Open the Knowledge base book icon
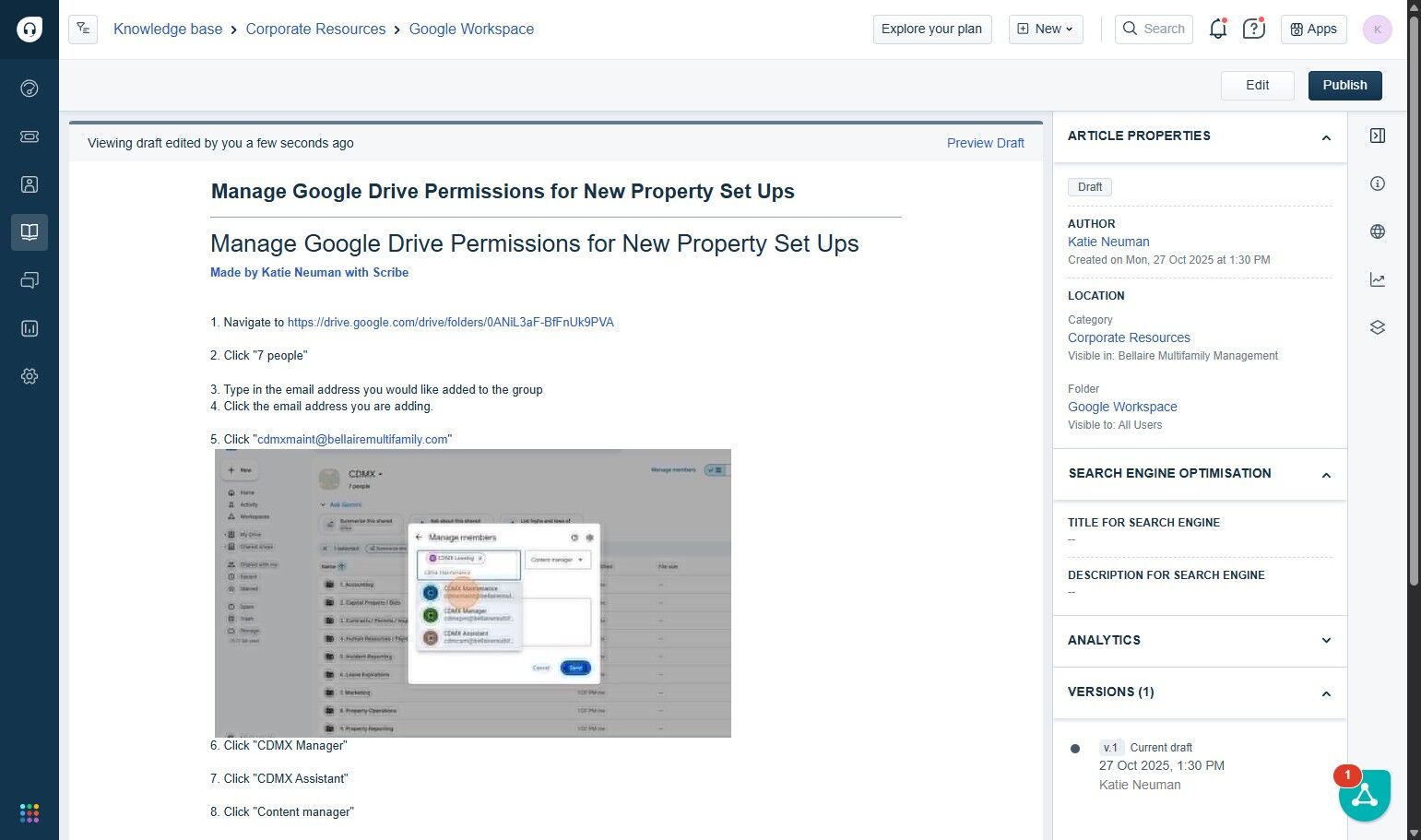This screenshot has height=840, width=1421. point(30,232)
